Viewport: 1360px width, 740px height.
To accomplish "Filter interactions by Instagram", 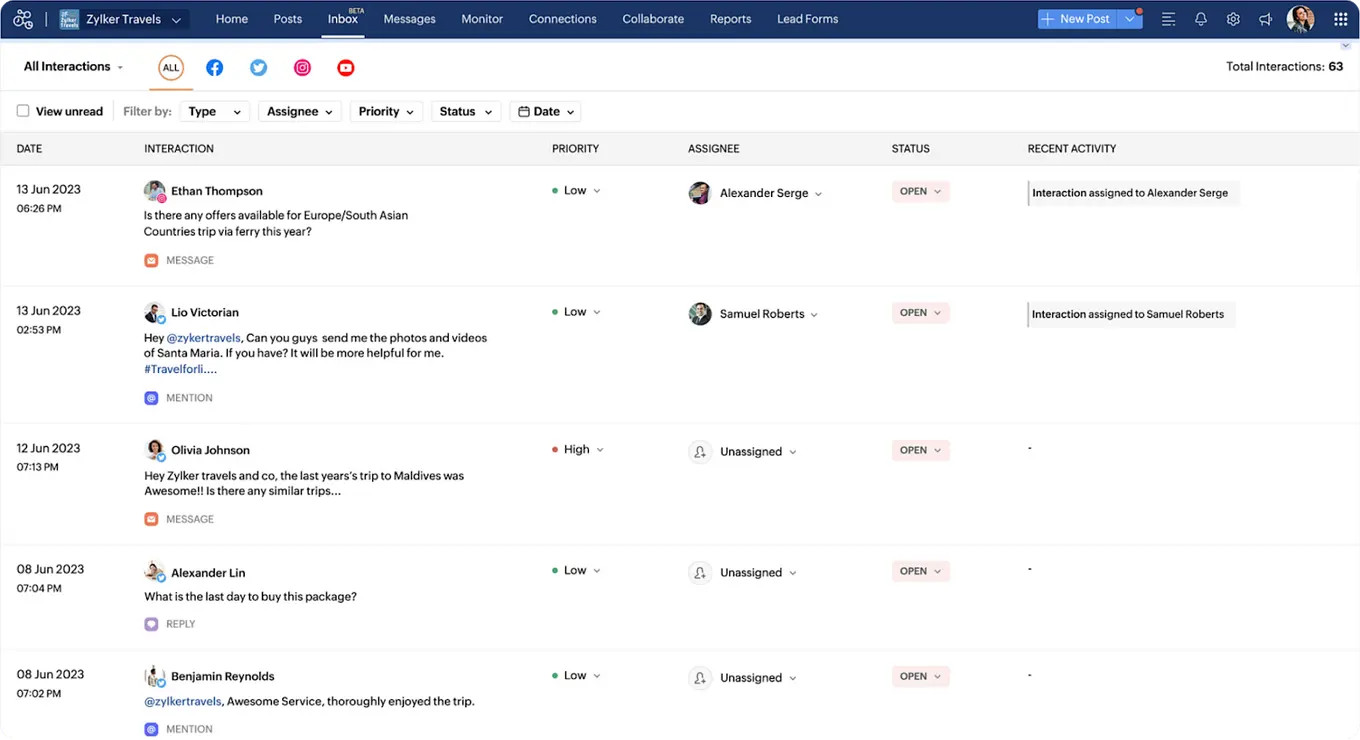I will (x=302, y=68).
